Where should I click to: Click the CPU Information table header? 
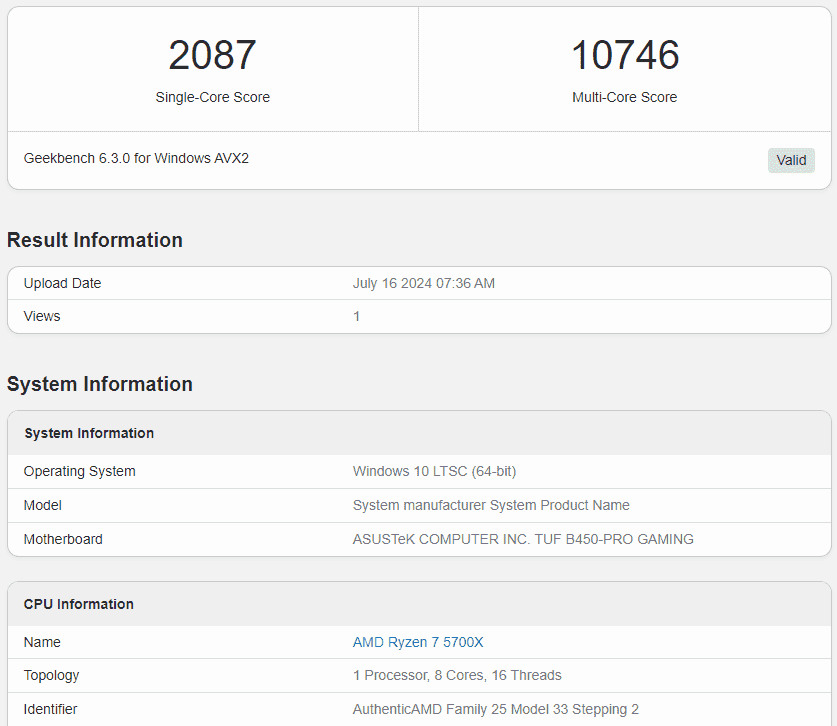(x=79, y=604)
